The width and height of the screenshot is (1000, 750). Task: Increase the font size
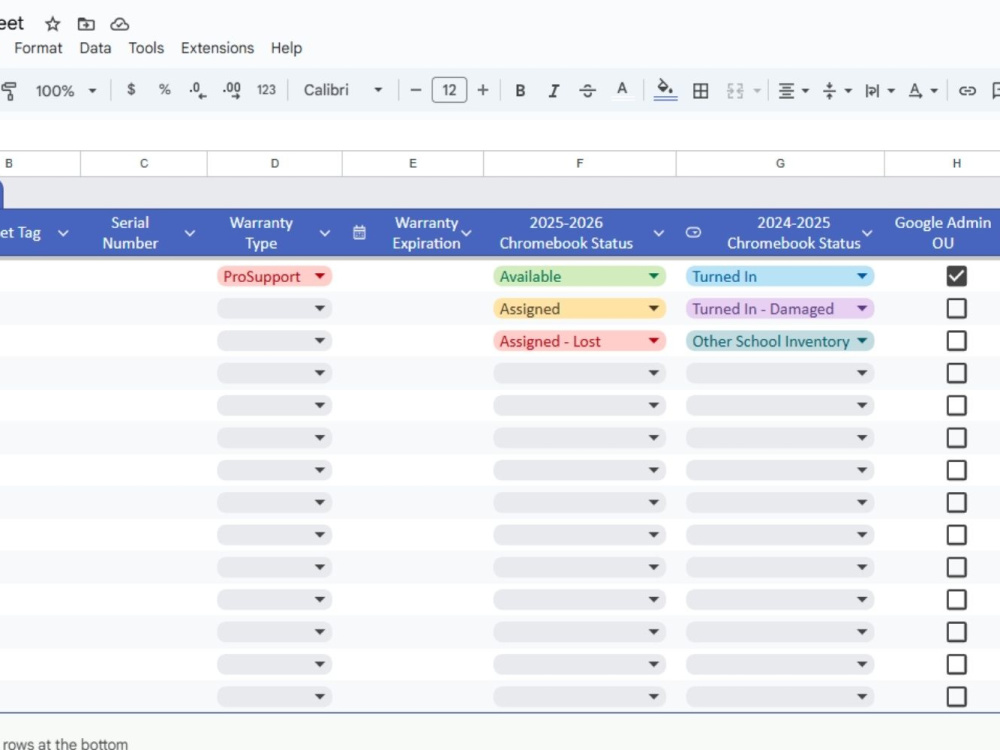tap(483, 90)
